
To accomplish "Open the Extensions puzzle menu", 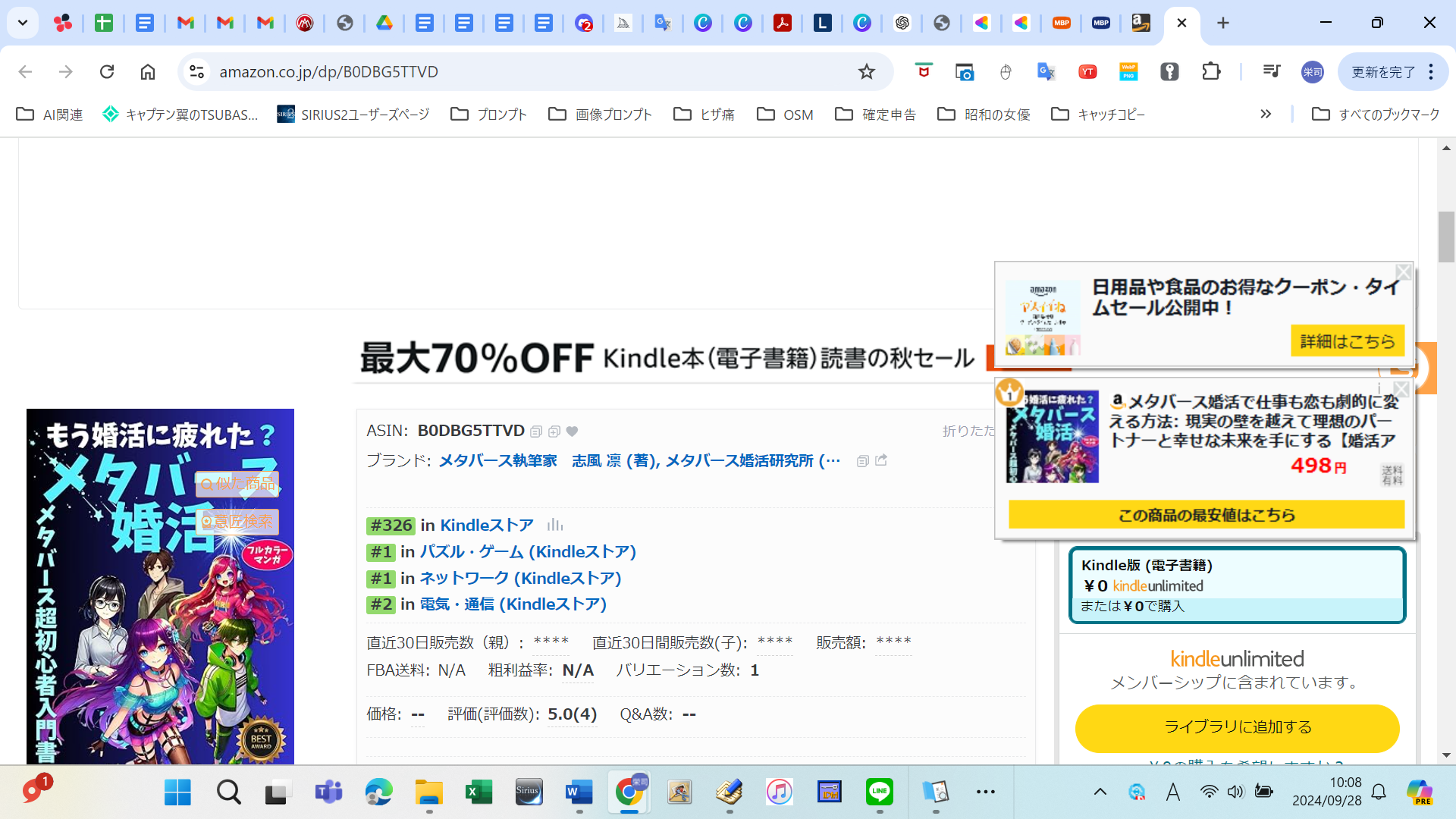I will coord(1211,71).
